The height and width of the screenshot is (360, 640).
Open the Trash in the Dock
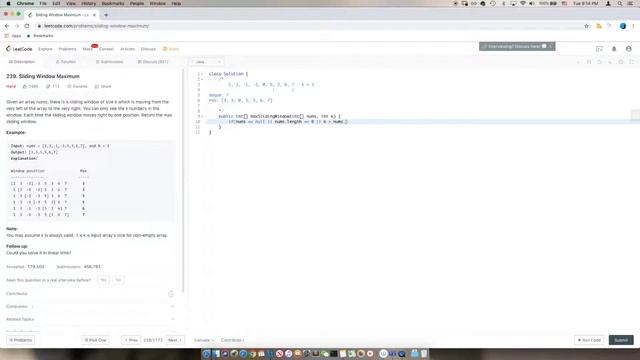[x=424, y=354]
